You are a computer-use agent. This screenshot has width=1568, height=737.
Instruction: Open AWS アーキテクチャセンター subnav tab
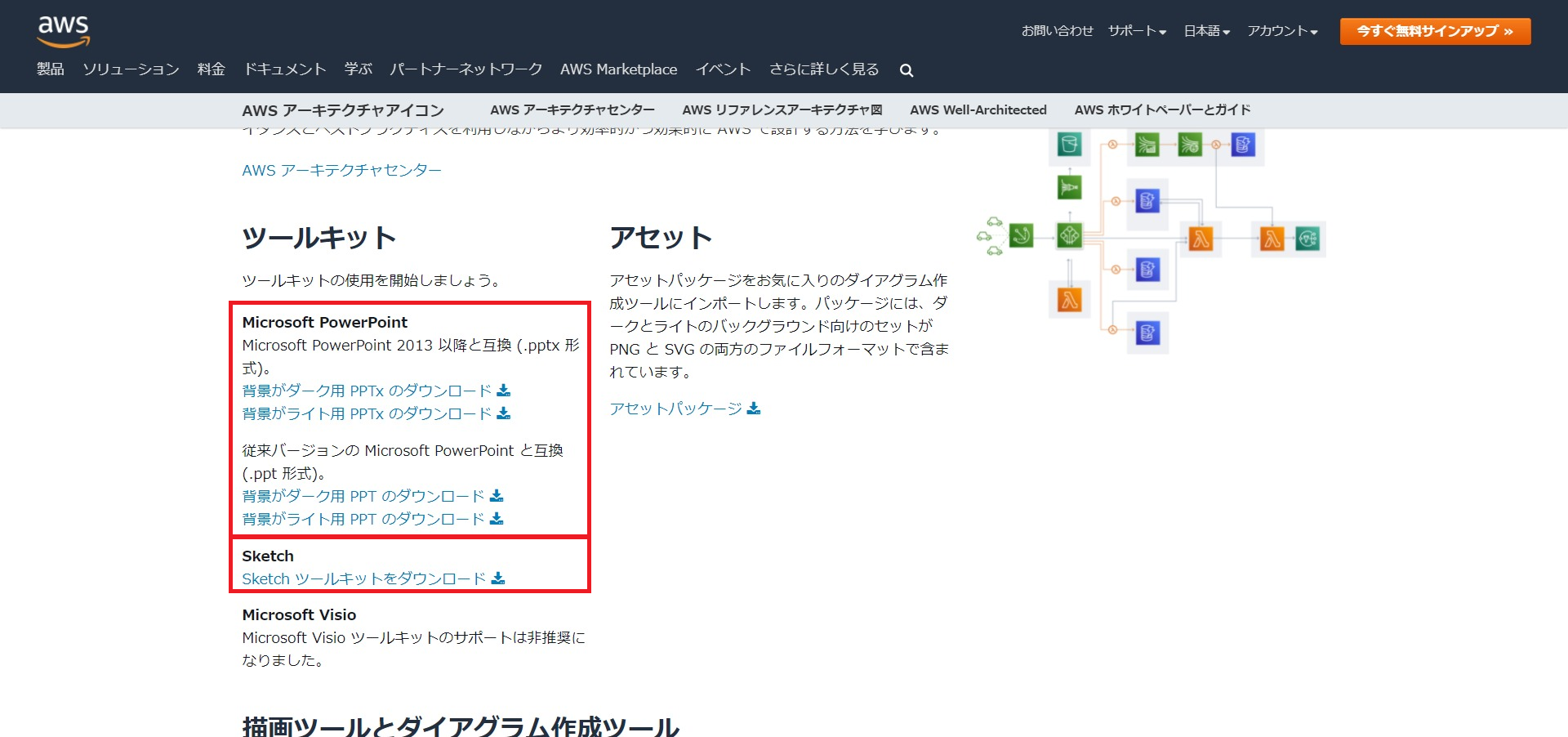[x=572, y=110]
